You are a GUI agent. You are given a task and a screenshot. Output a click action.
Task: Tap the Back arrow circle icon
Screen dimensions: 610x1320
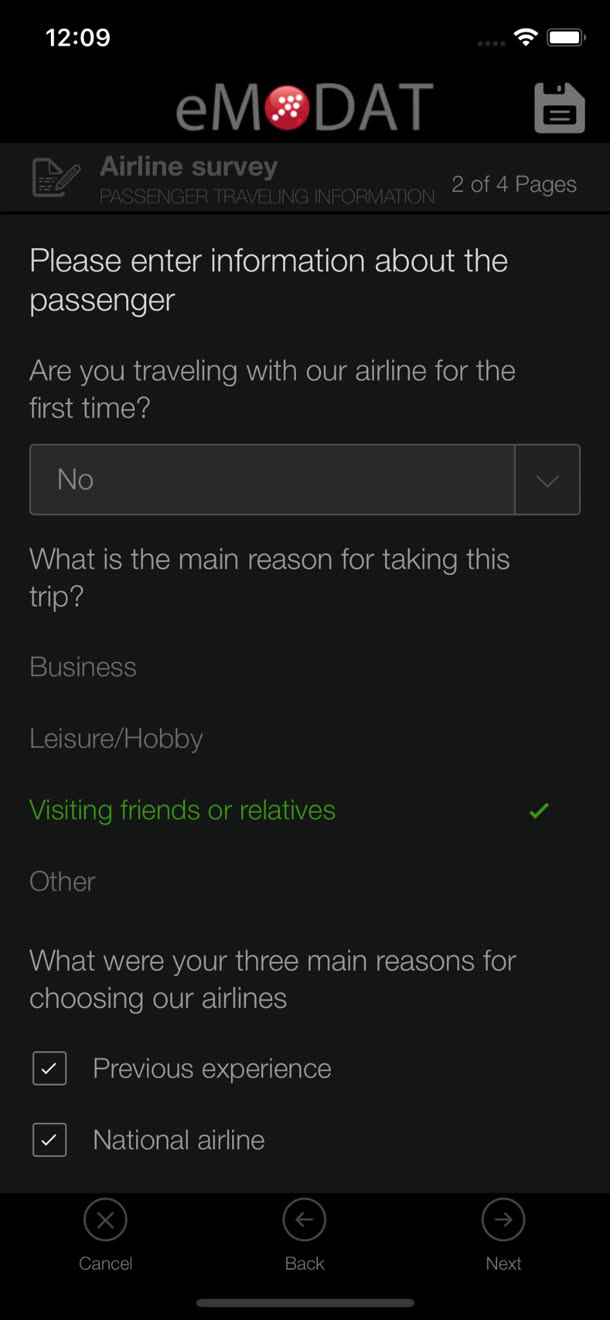tap(304, 1220)
